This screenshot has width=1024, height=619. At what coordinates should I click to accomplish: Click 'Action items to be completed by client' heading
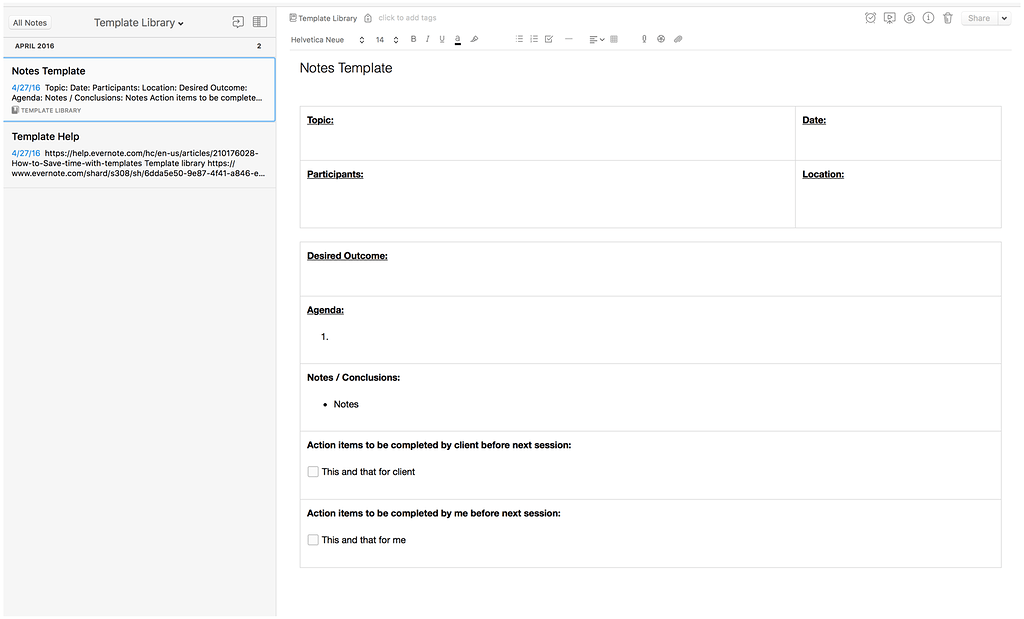pos(439,445)
